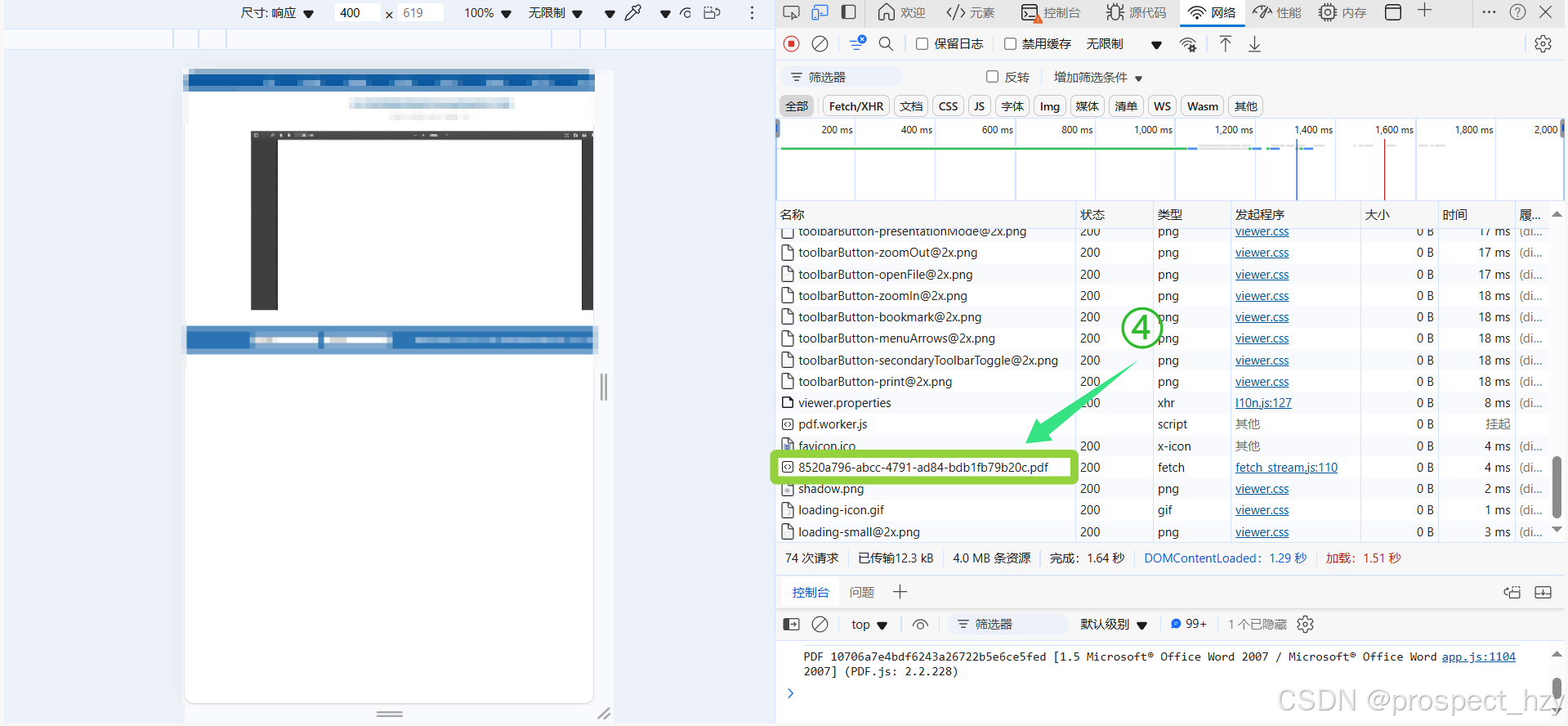
Task: Filter requests by Fetch/XHR
Action: 855,106
